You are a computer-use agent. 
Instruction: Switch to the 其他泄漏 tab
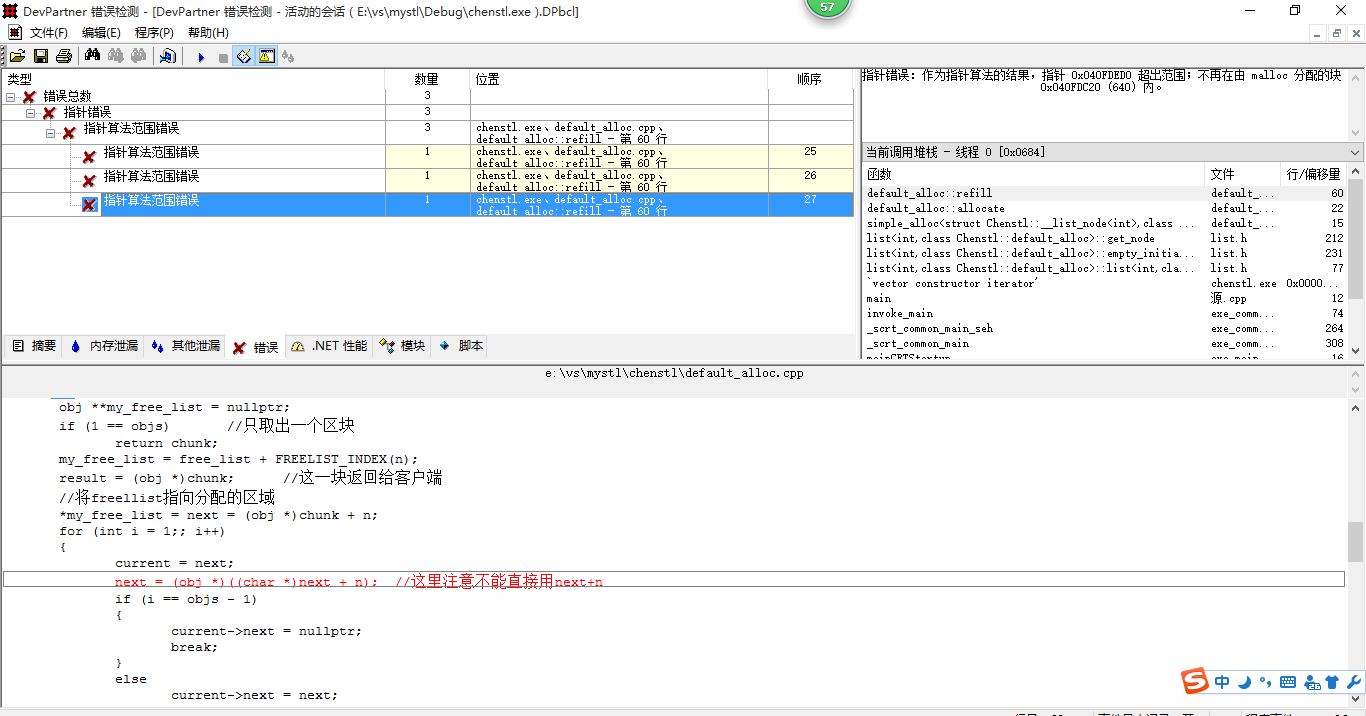point(185,346)
